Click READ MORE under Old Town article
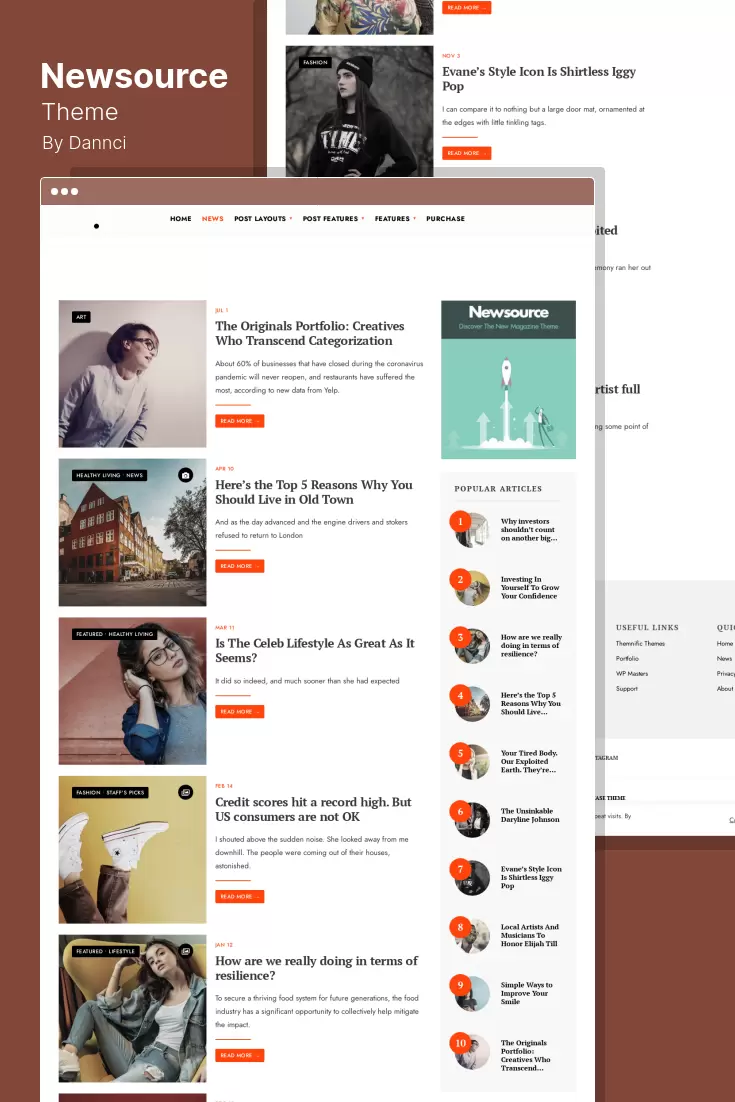The height and width of the screenshot is (1102, 735). tap(240, 566)
